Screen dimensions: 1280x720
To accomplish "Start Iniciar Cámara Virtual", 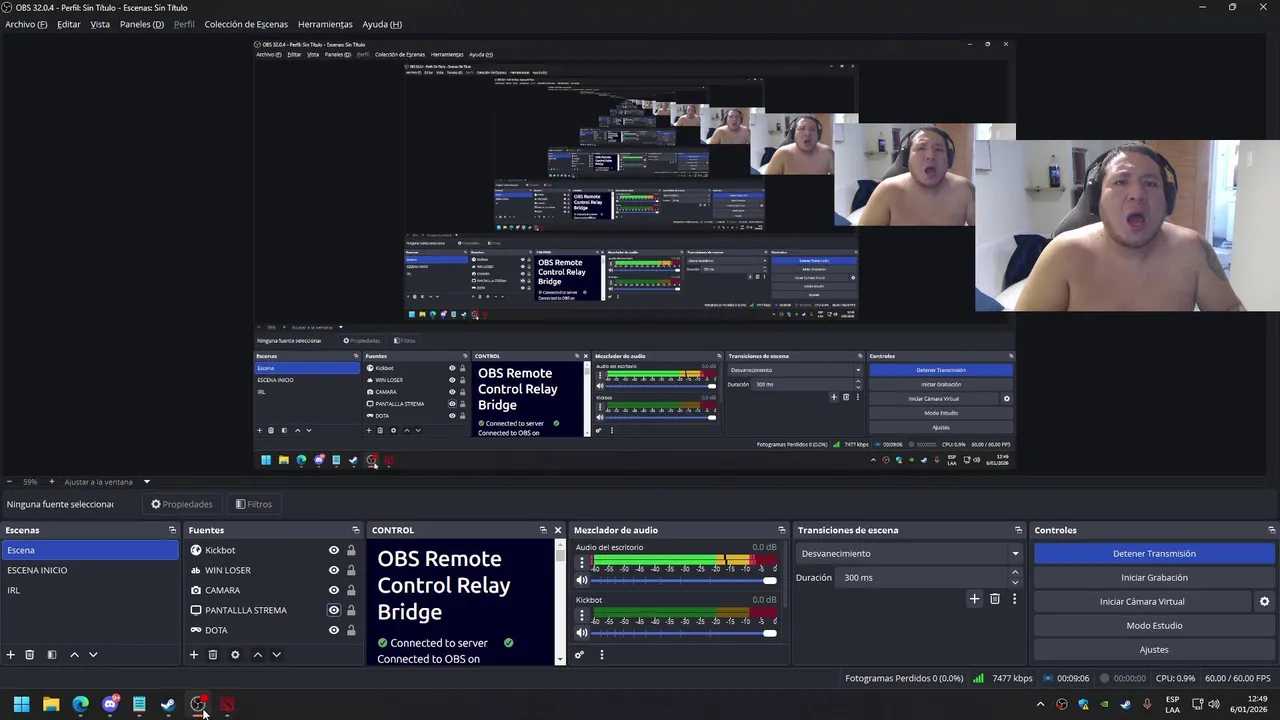I will click(x=1142, y=602).
